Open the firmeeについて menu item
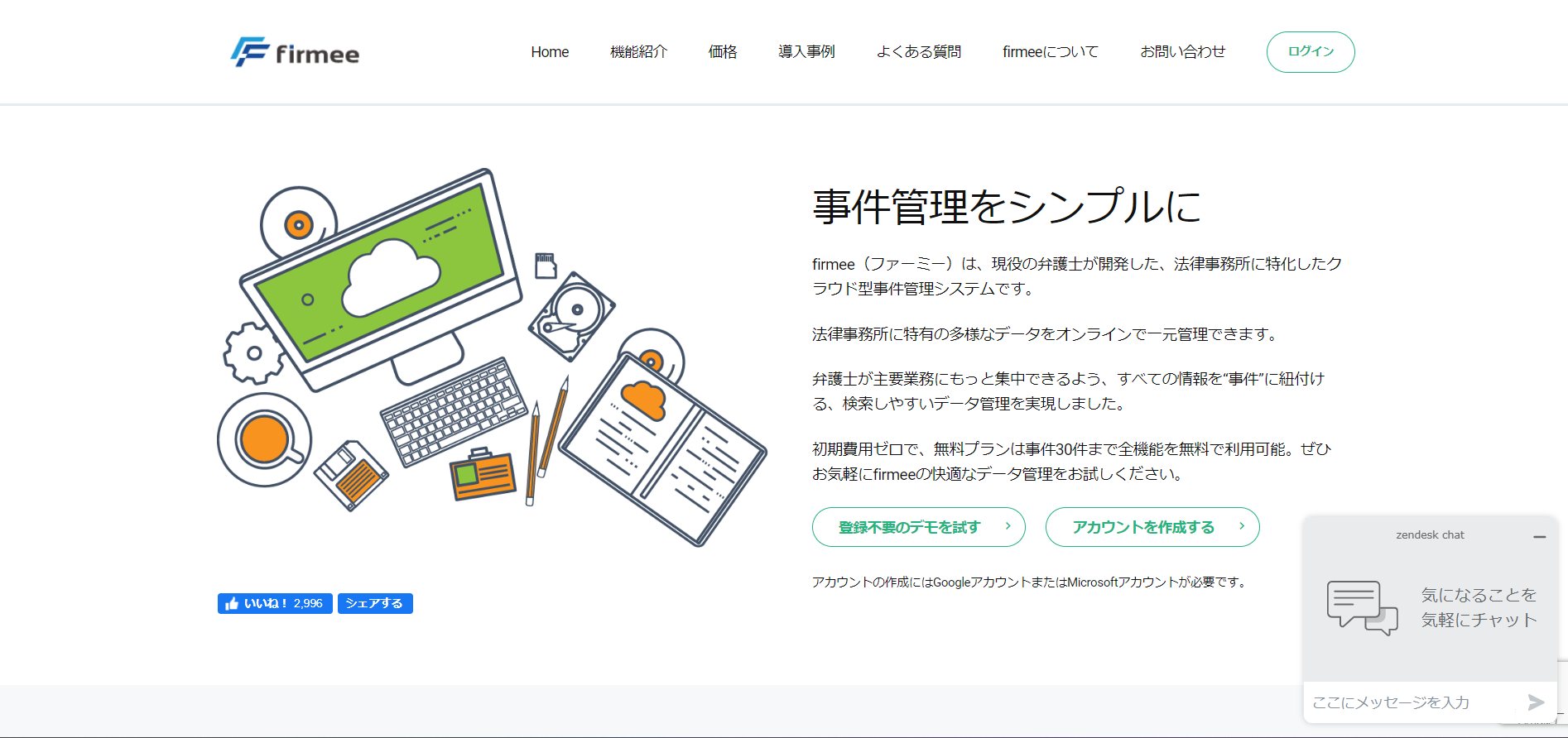The width and height of the screenshot is (1568, 738). [1051, 52]
